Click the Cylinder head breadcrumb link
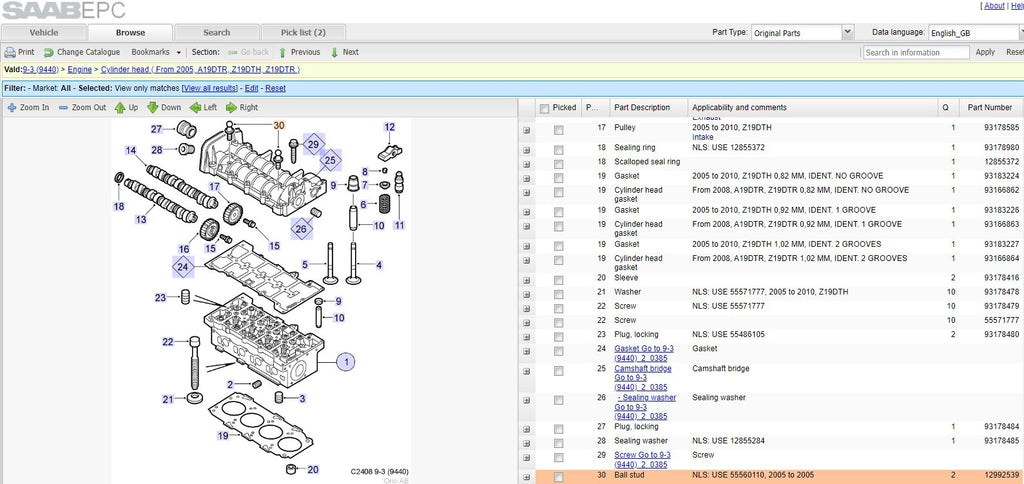The height and width of the screenshot is (484, 1024). click(x=200, y=69)
